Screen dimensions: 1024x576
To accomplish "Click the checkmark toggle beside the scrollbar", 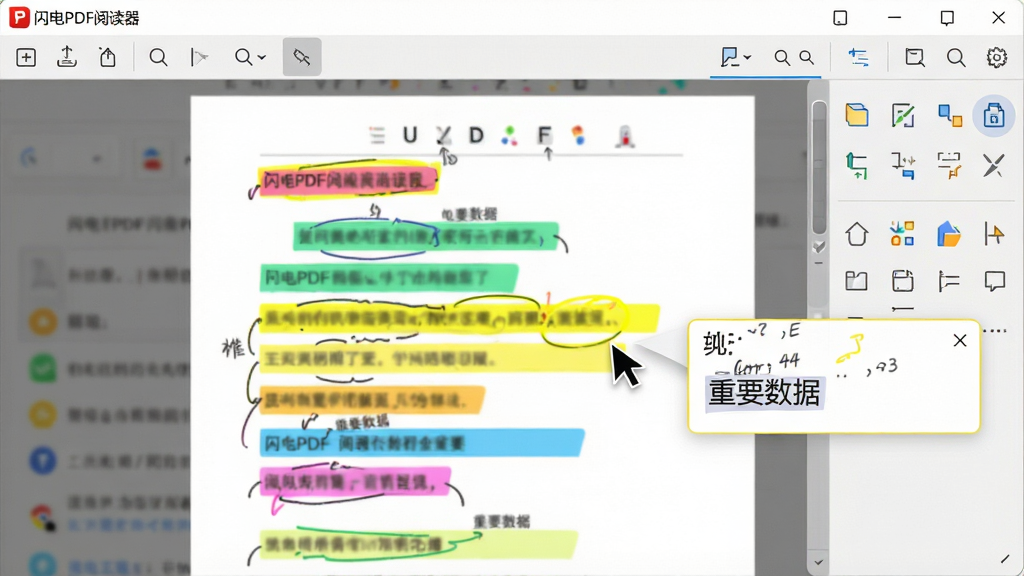I will pyautogui.click(x=818, y=247).
